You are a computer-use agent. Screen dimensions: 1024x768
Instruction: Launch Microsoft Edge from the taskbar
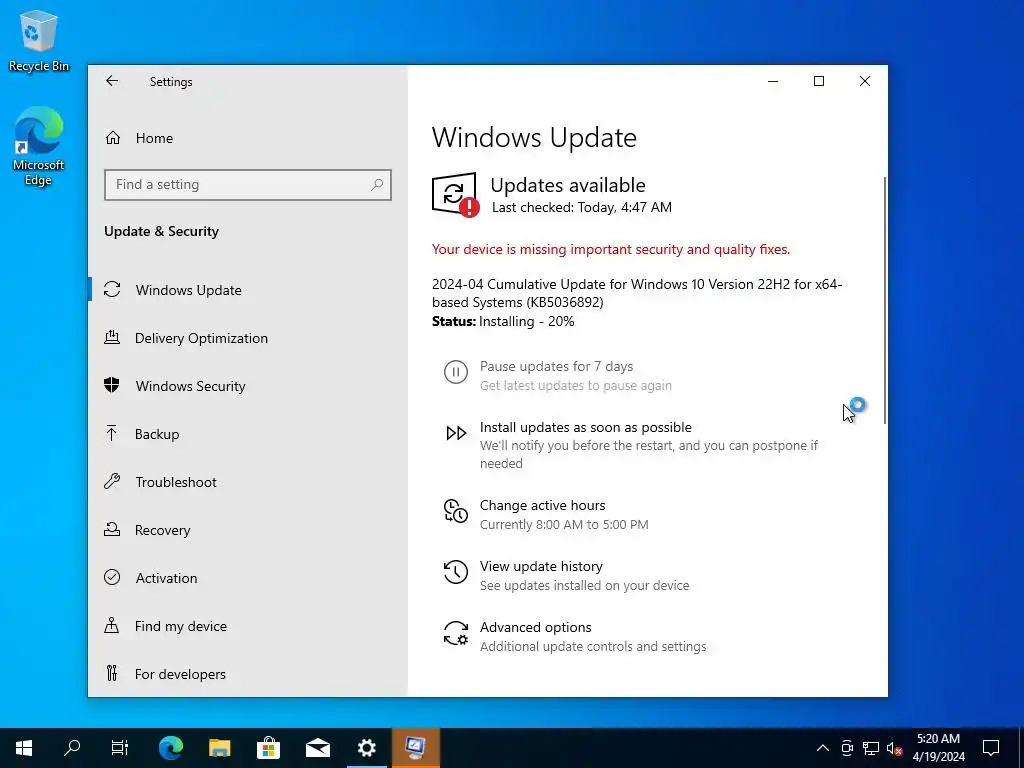(x=170, y=748)
